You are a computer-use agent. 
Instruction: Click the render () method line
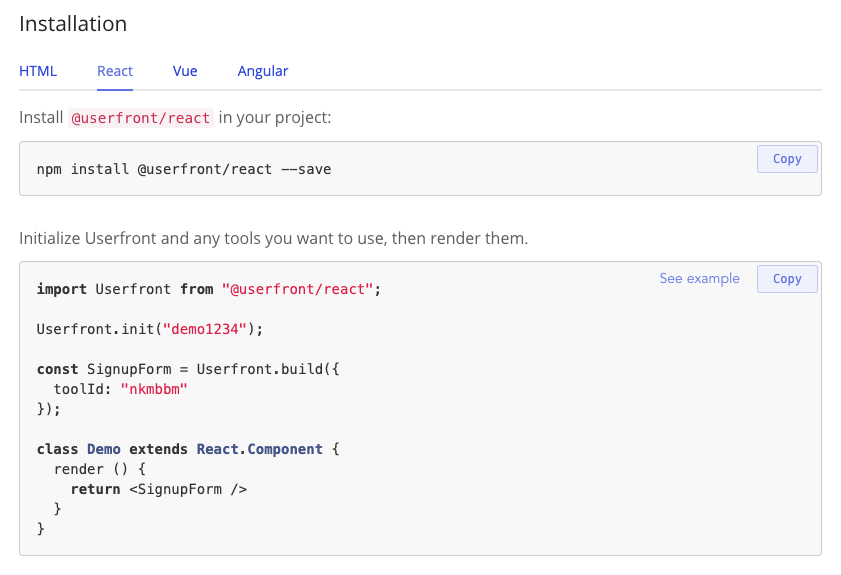100,469
